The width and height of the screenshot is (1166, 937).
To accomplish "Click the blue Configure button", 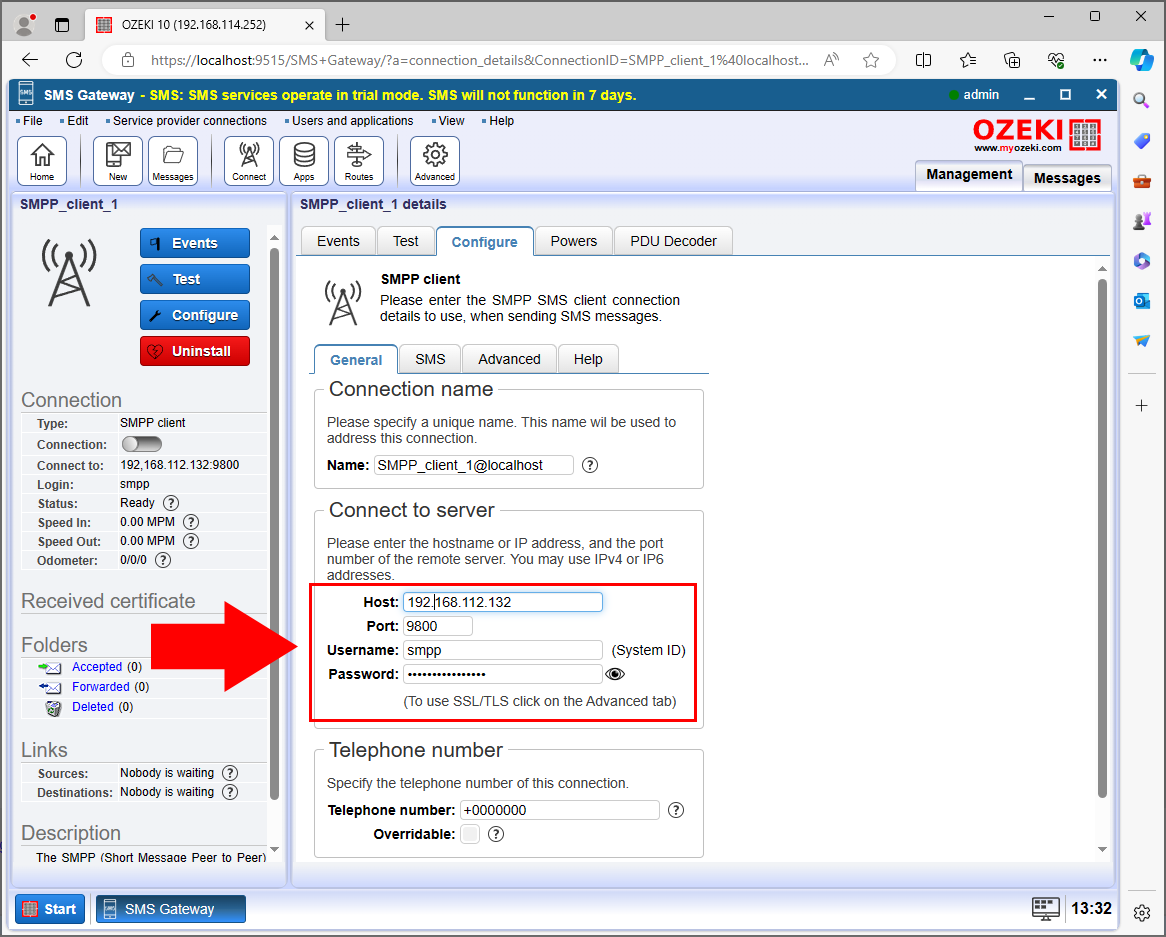I will pos(195,315).
